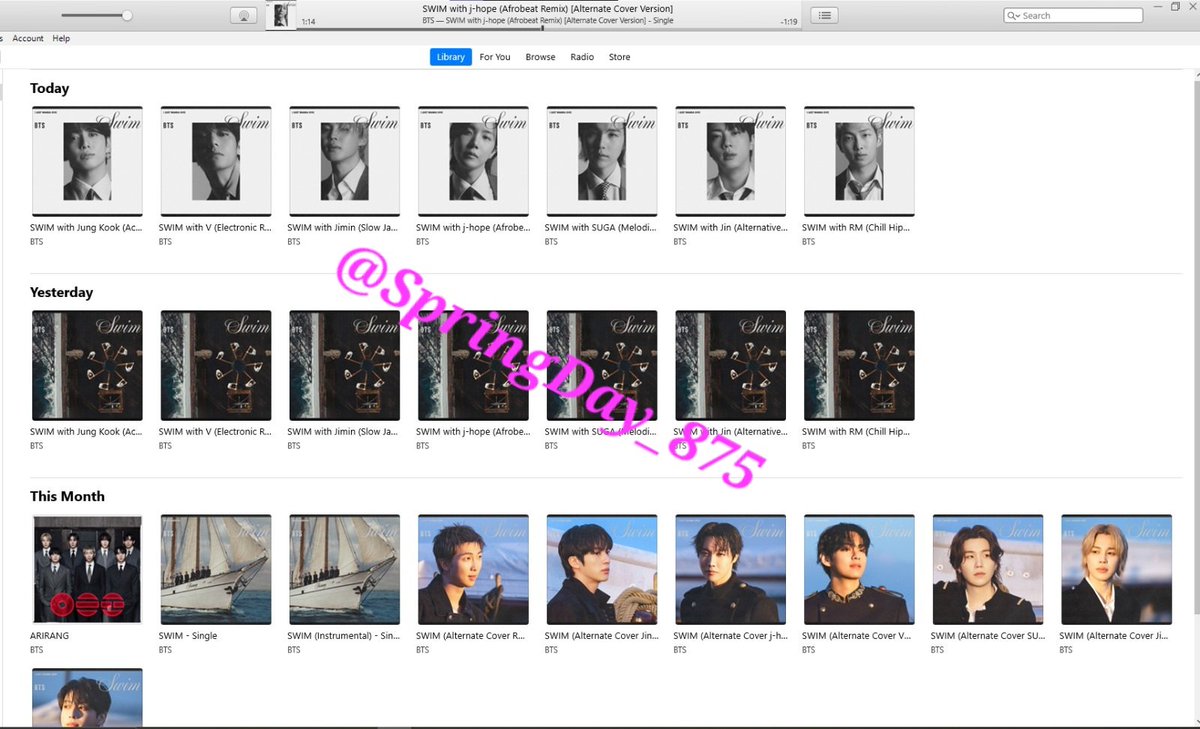This screenshot has height=729, width=1200.
Task: Toggle the remaining time -1:19 display
Action: (789, 22)
